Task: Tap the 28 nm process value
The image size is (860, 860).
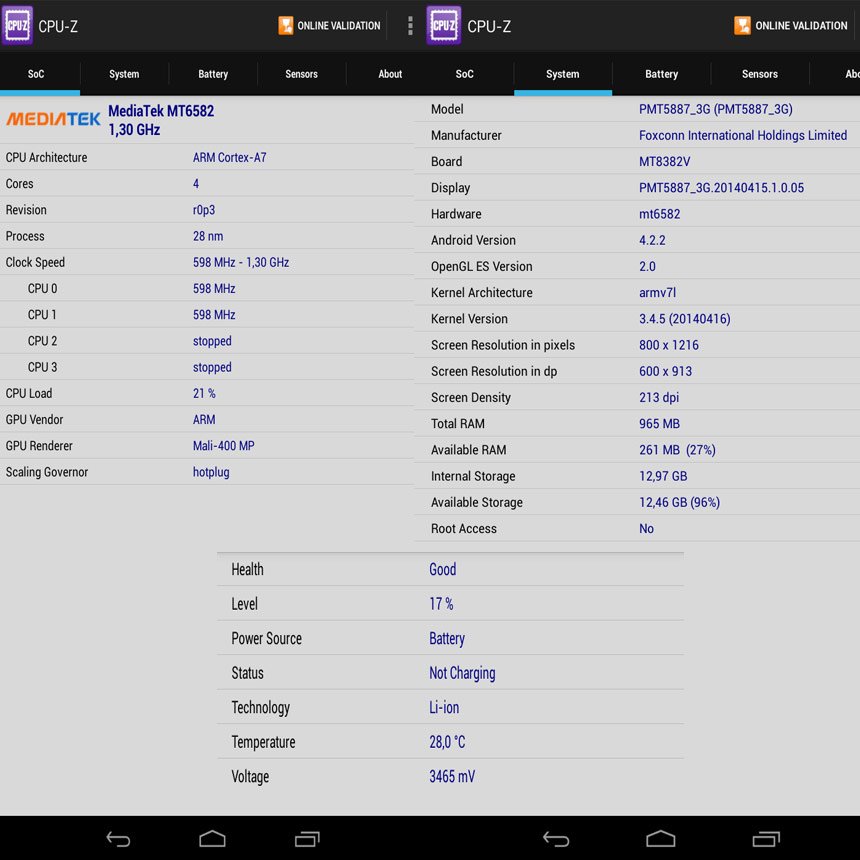Action: 208,236
